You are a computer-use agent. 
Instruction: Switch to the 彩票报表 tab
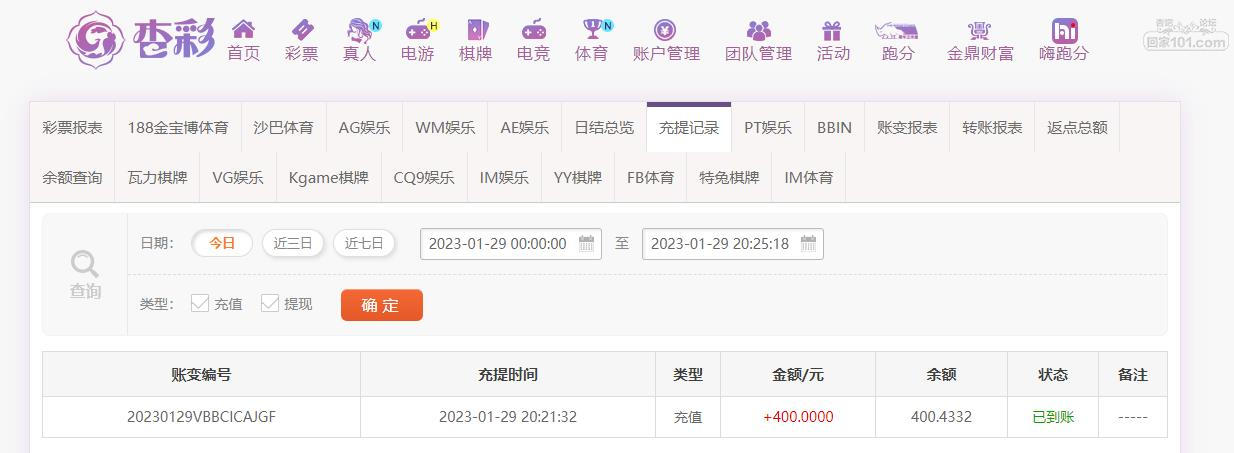[72, 127]
